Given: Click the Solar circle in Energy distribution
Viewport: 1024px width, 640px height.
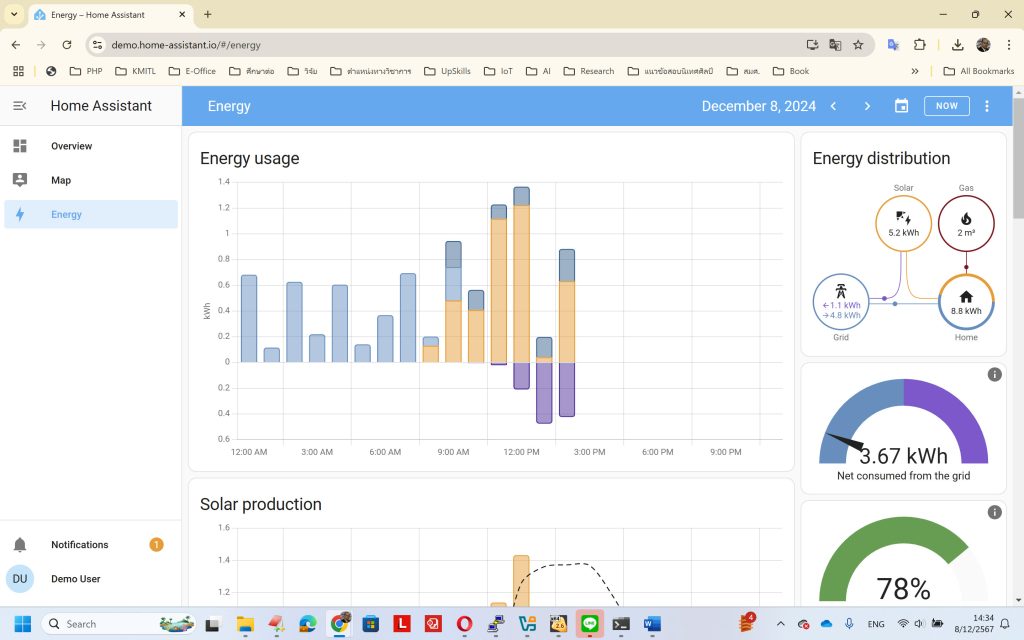Looking at the screenshot, I should 903,224.
